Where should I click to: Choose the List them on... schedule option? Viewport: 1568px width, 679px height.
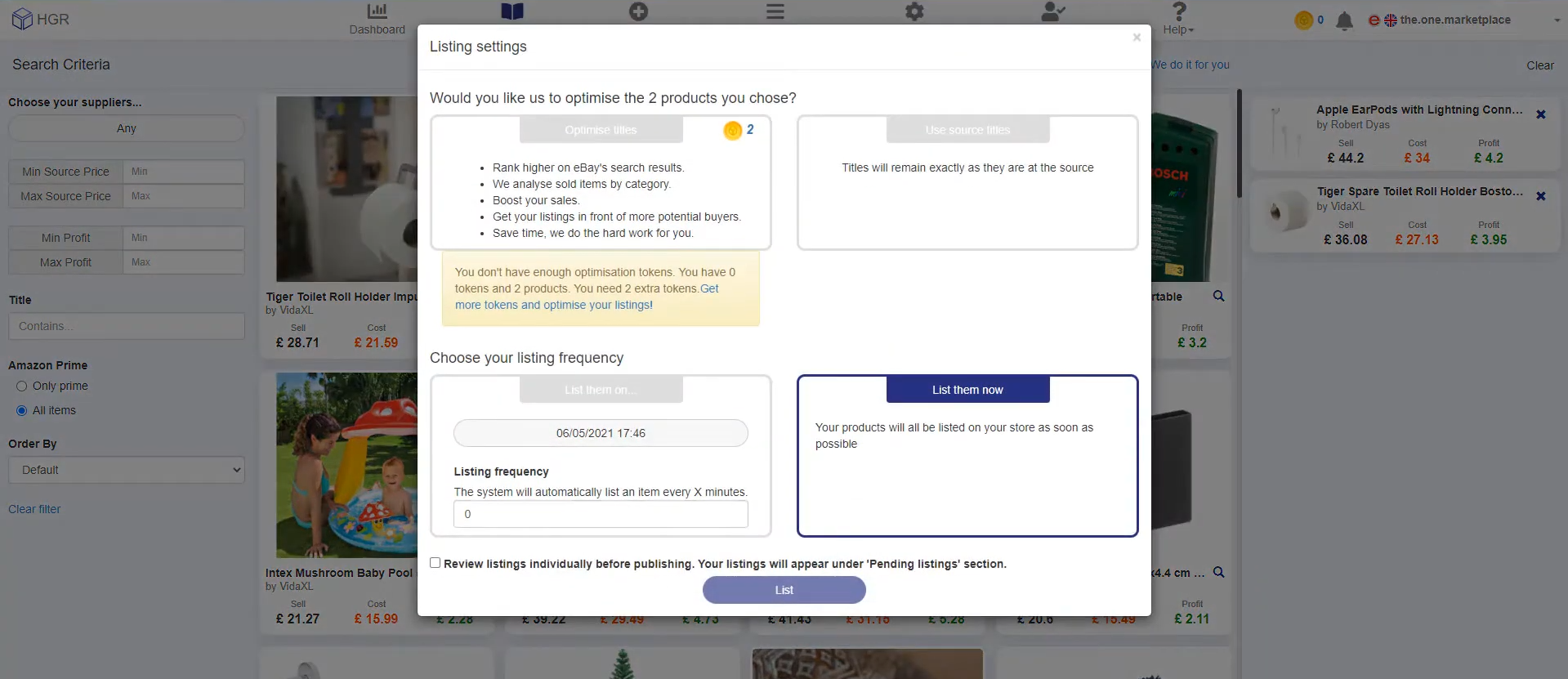(601, 390)
